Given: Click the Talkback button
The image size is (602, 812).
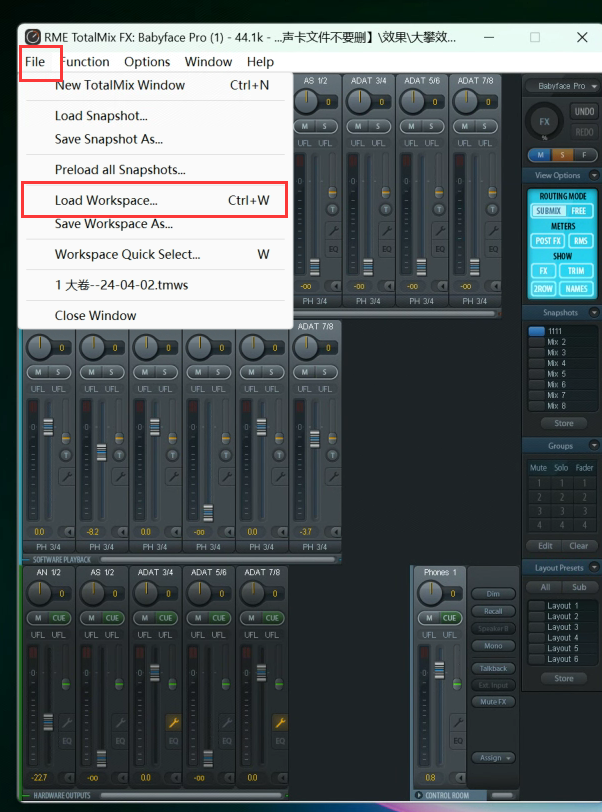Looking at the screenshot, I should (493, 668).
